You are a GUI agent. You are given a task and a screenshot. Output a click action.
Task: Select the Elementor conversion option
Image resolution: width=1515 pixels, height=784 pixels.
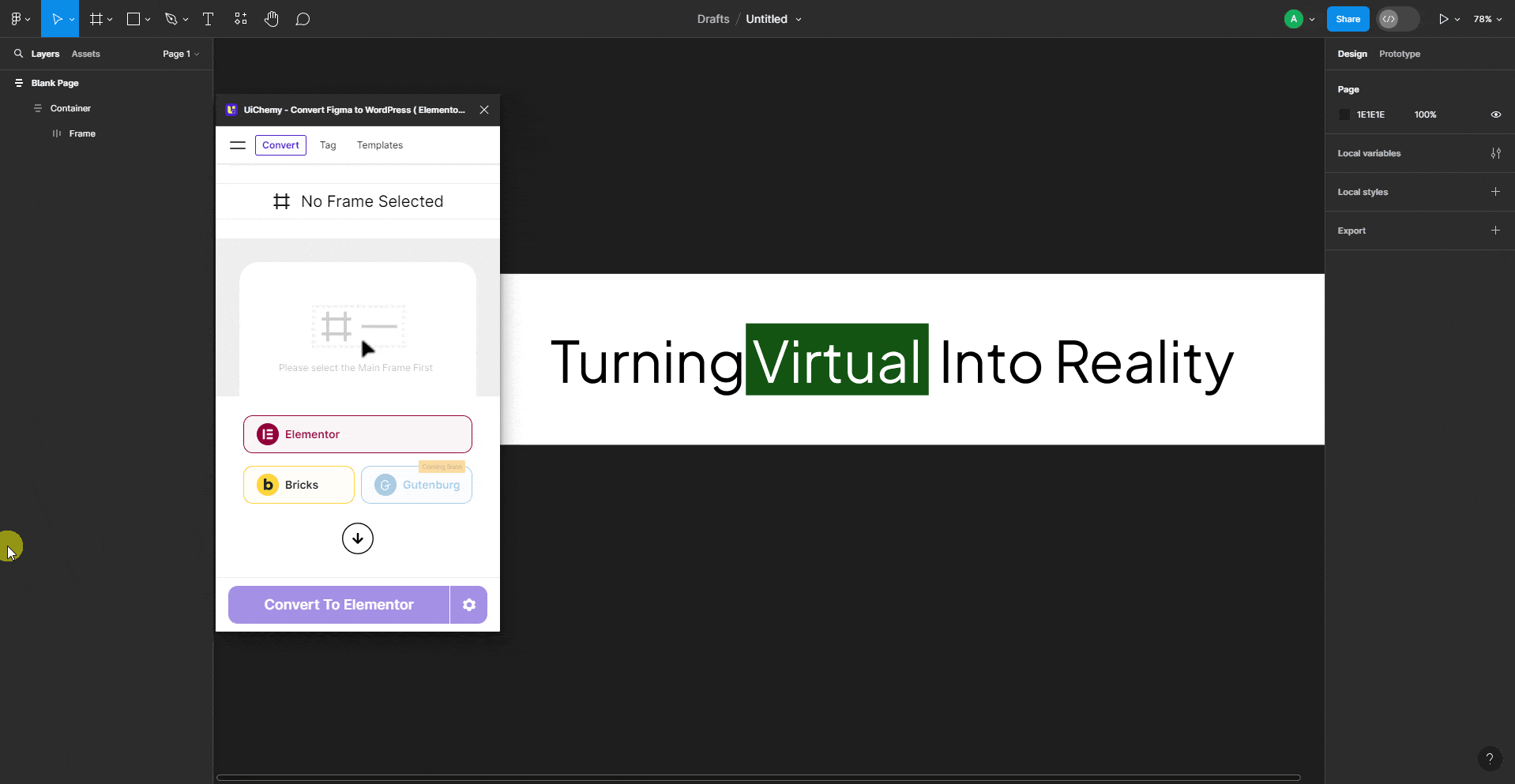click(357, 433)
